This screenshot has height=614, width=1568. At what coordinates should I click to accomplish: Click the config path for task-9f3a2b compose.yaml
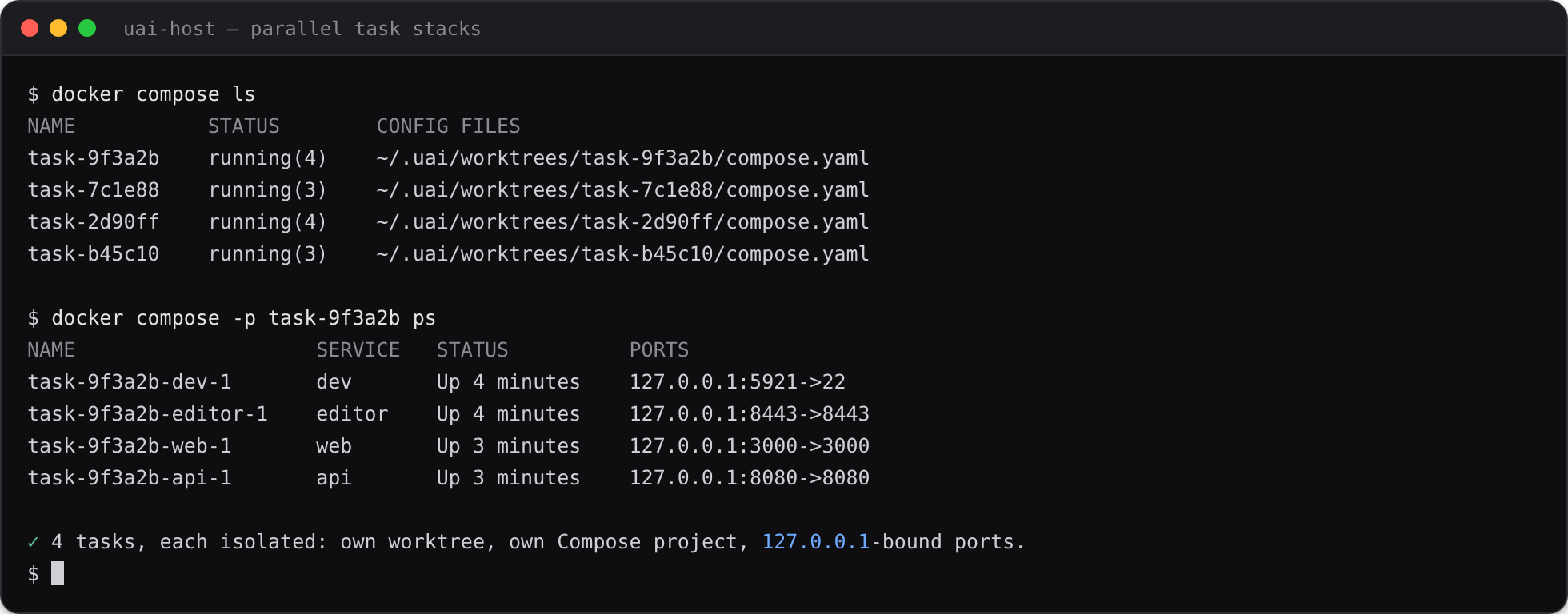tap(622, 158)
